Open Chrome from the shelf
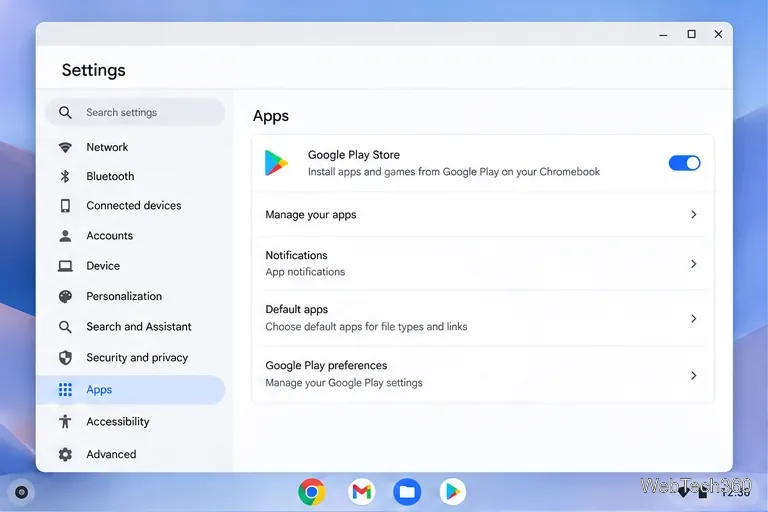The width and height of the screenshot is (768, 512). click(x=312, y=491)
